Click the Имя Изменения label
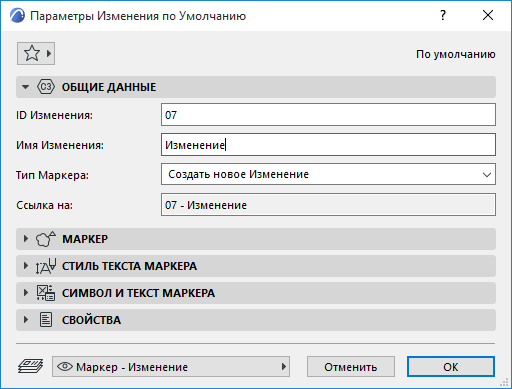The width and height of the screenshot is (512, 389). tap(60, 145)
